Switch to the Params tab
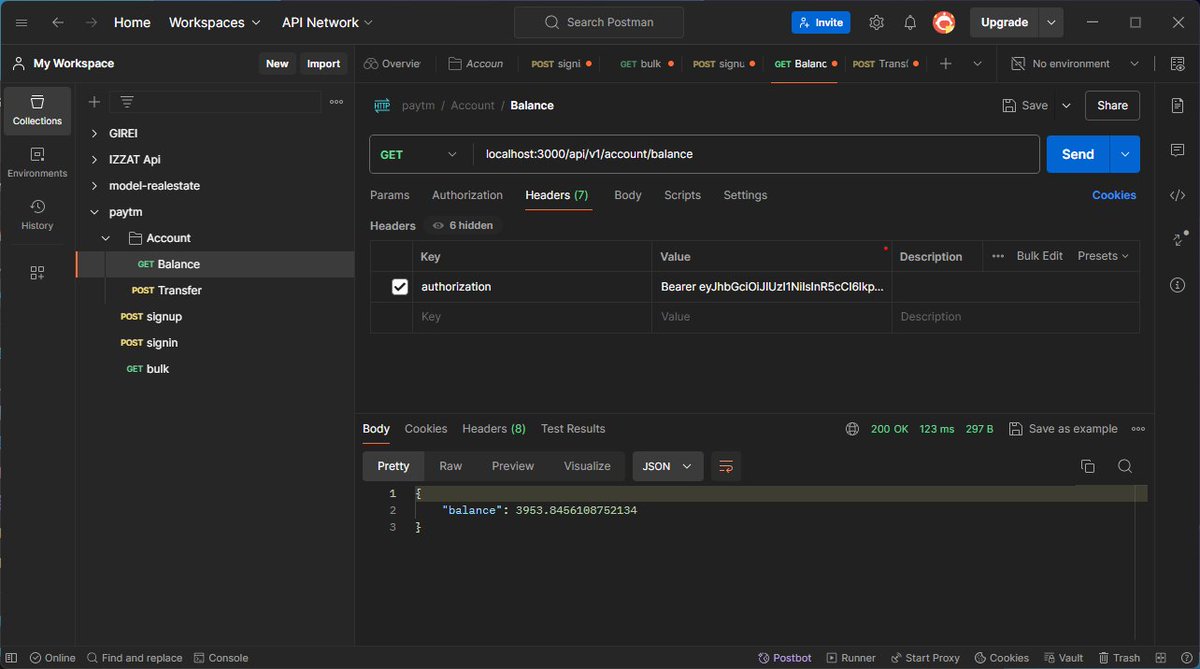The width and height of the screenshot is (1200, 669). click(390, 195)
